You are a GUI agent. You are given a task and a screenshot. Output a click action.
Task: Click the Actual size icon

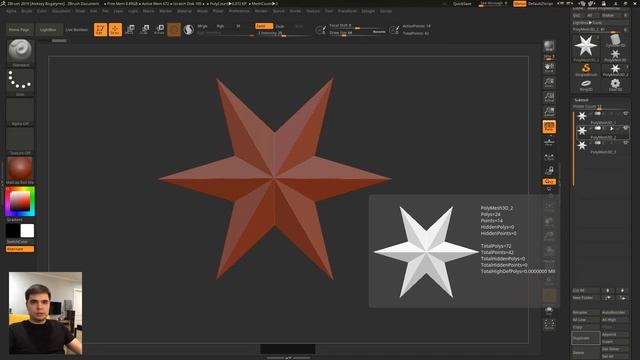coord(549,97)
